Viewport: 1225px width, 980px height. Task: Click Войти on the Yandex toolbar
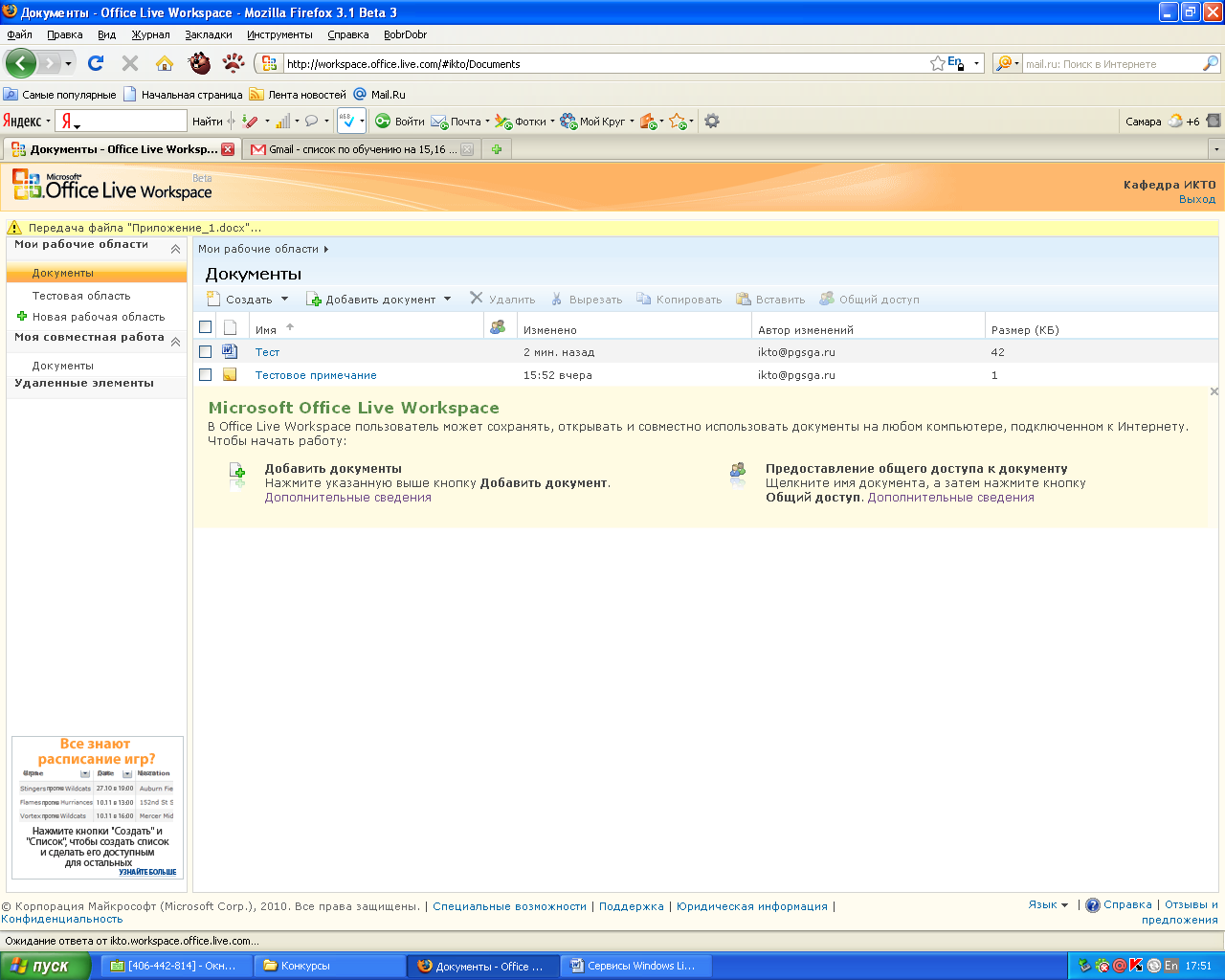400,121
